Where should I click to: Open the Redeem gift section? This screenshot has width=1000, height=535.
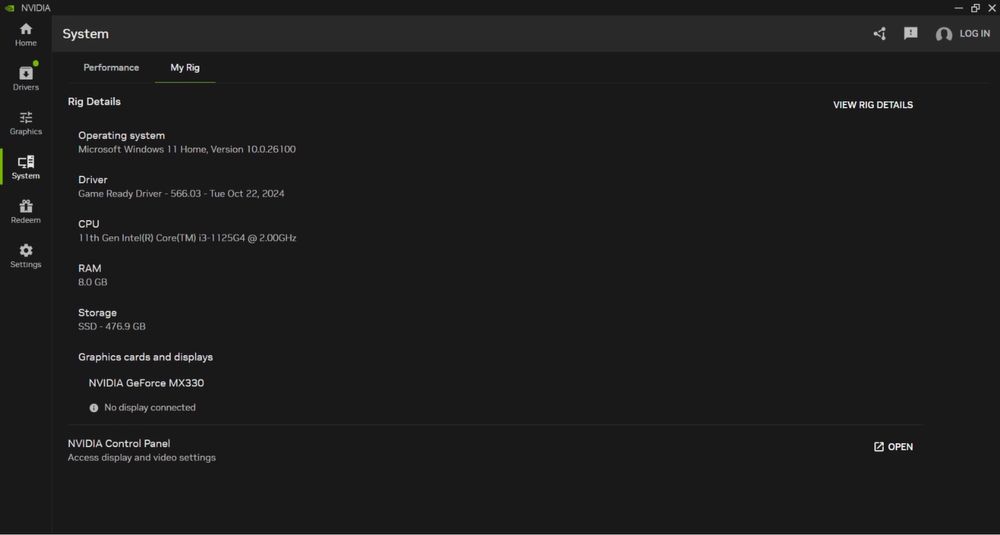pos(26,212)
